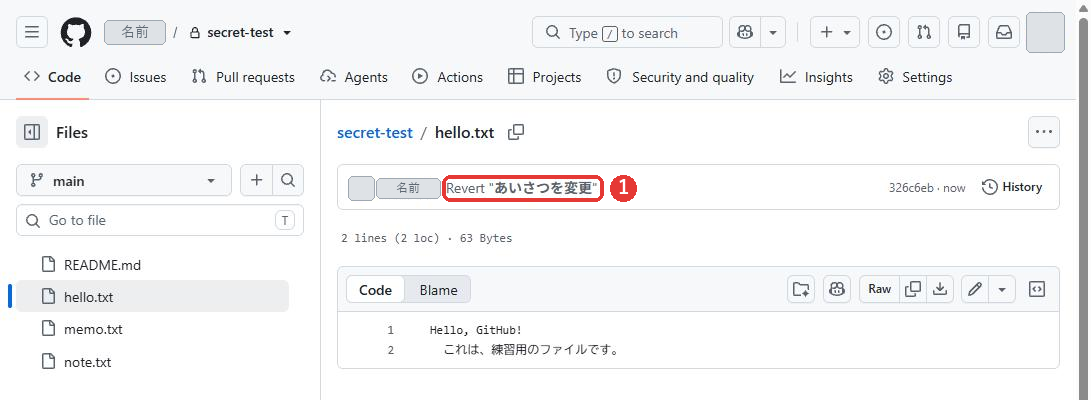Copy raw file contents
Image resolution: width=1091 pixels, height=400 pixels.
pyautogui.click(x=913, y=289)
